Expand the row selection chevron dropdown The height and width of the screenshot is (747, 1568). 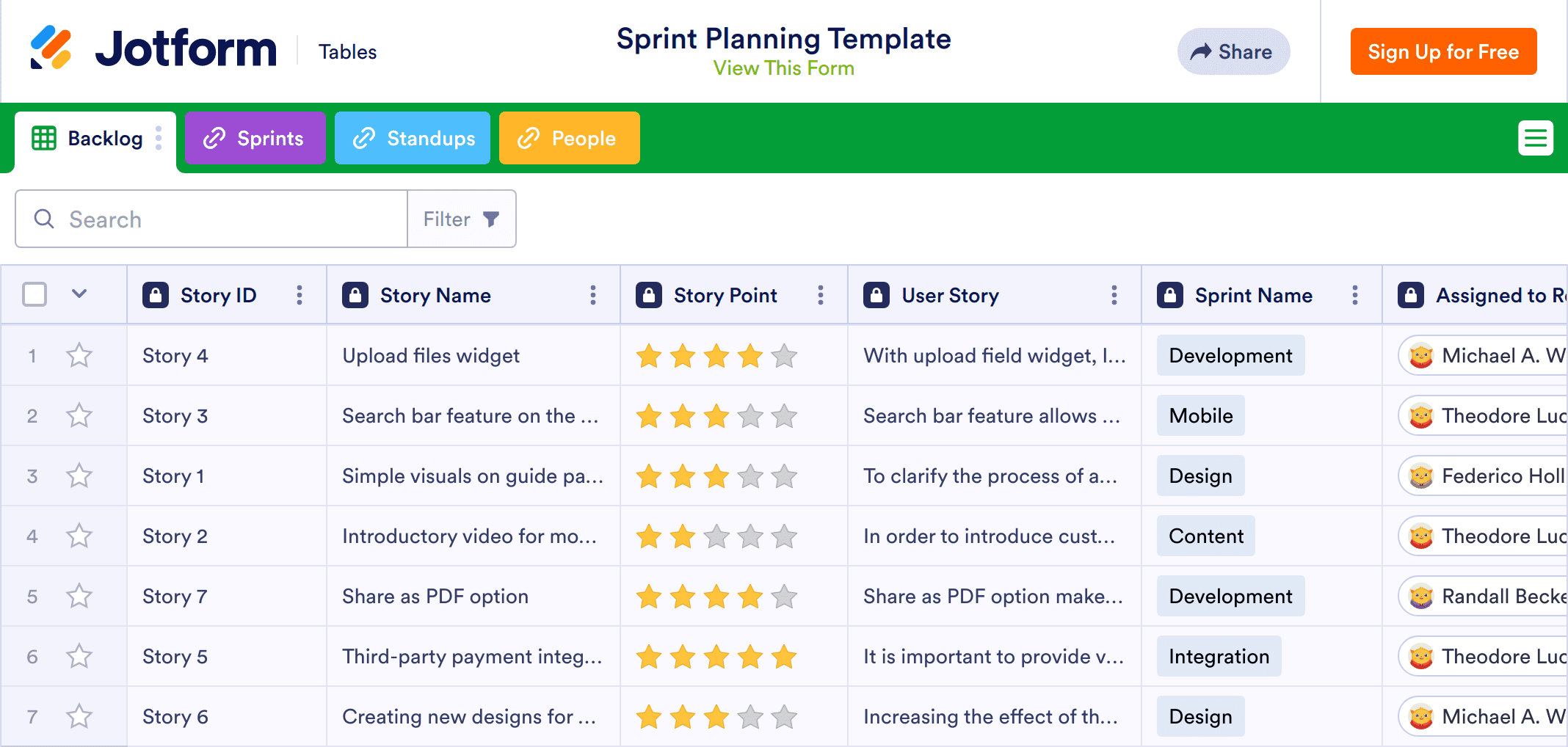point(79,294)
